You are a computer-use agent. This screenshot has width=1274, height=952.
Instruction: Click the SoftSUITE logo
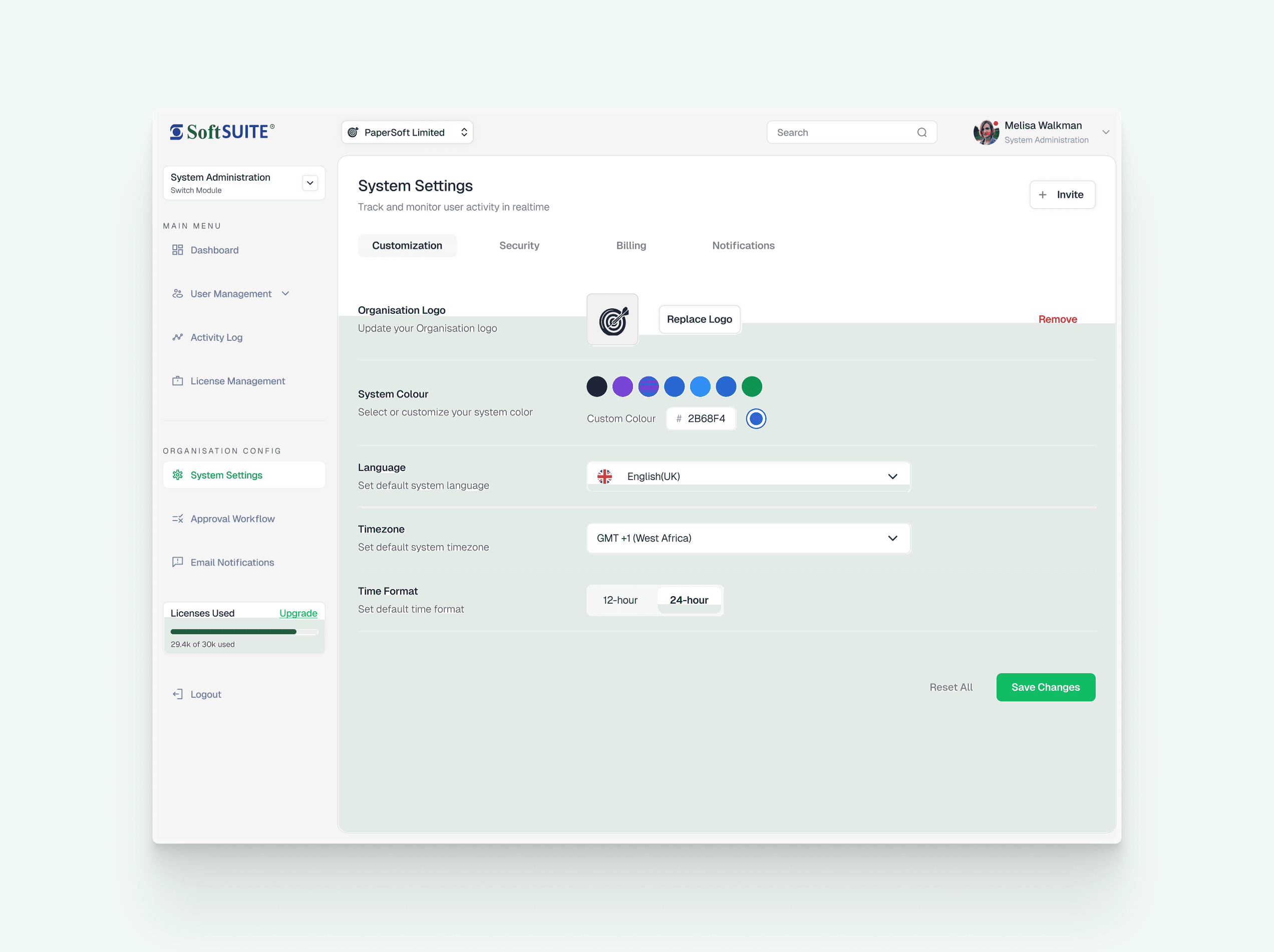[222, 132]
